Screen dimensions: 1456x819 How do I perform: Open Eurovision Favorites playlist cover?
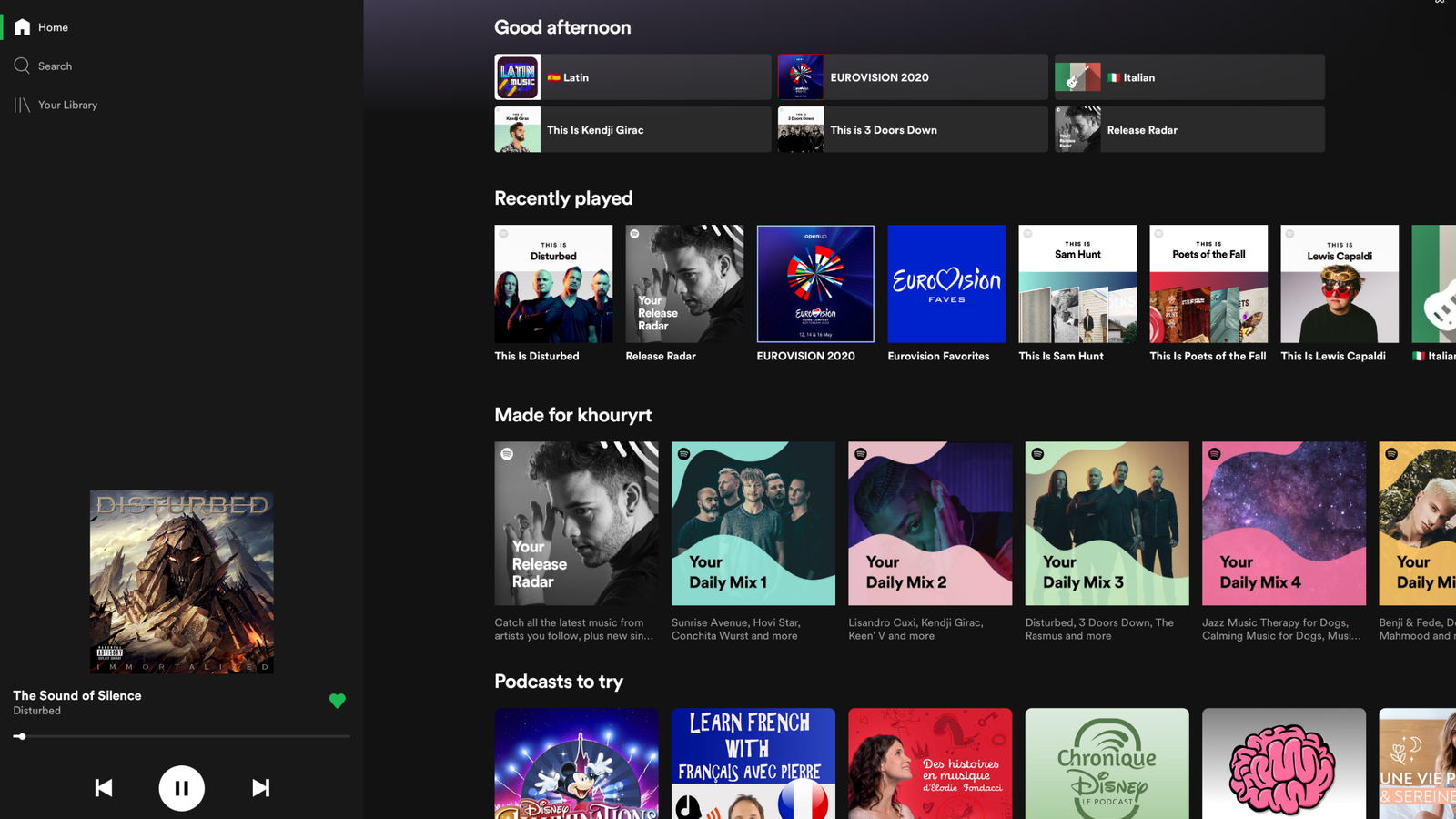pyautogui.click(x=946, y=284)
